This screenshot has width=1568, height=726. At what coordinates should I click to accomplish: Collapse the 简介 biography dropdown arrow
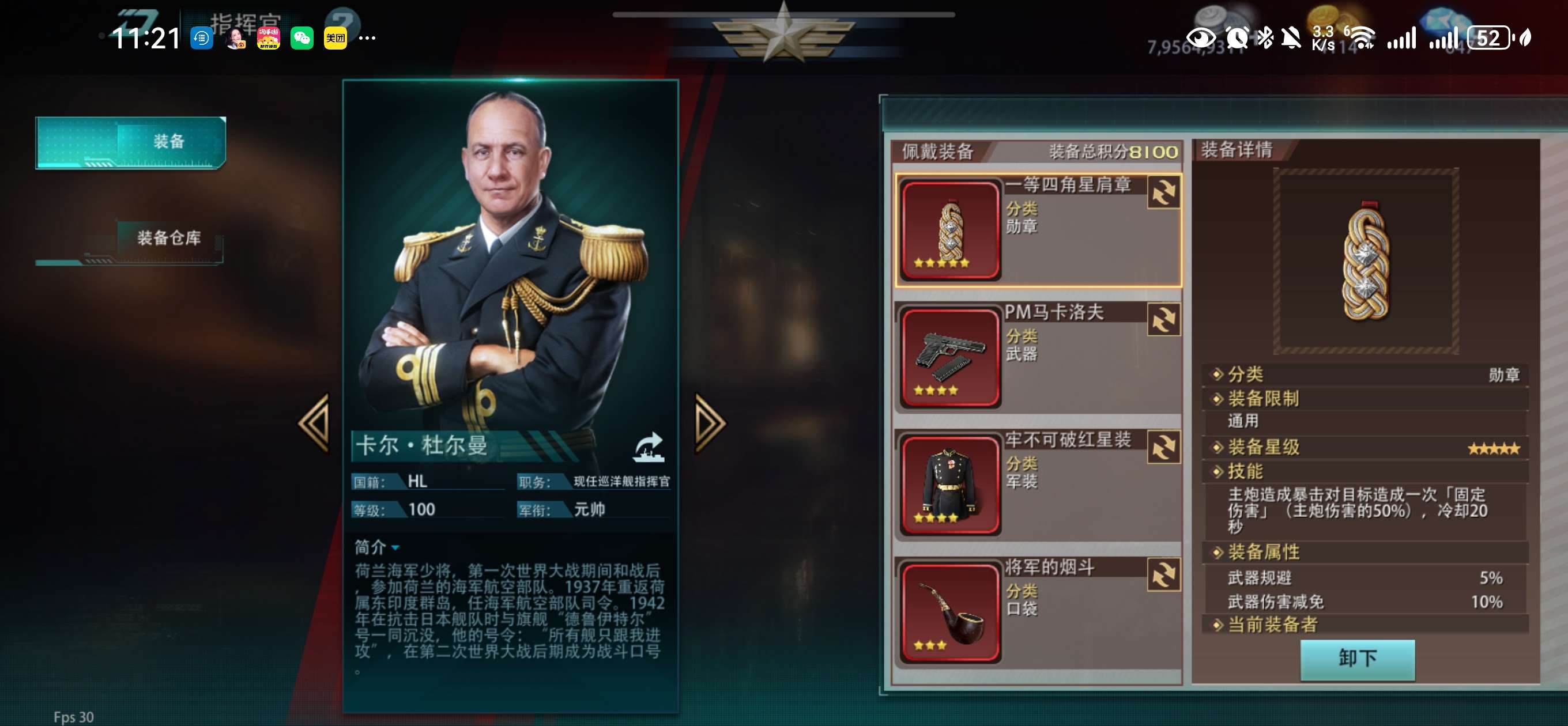click(395, 548)
